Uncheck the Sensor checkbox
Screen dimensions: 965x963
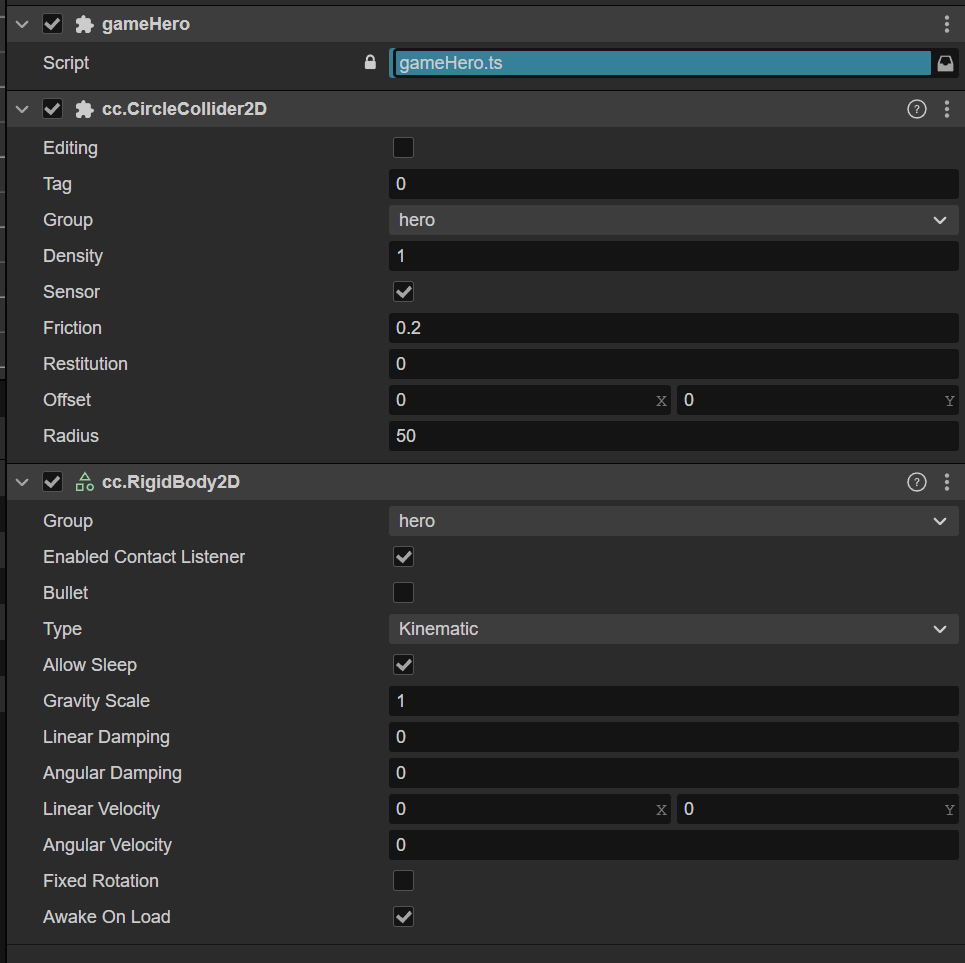pos(403,292)
